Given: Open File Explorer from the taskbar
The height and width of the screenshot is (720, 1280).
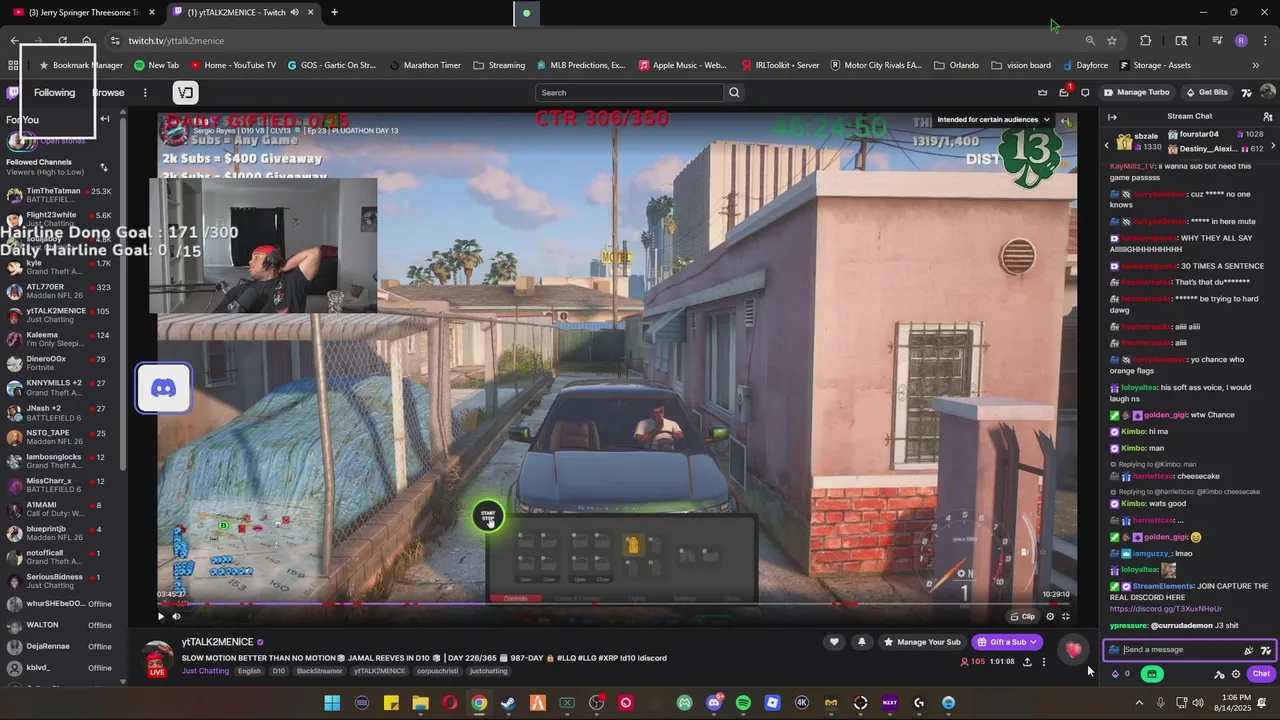Looking at the screenshot, I should [420, 703].
